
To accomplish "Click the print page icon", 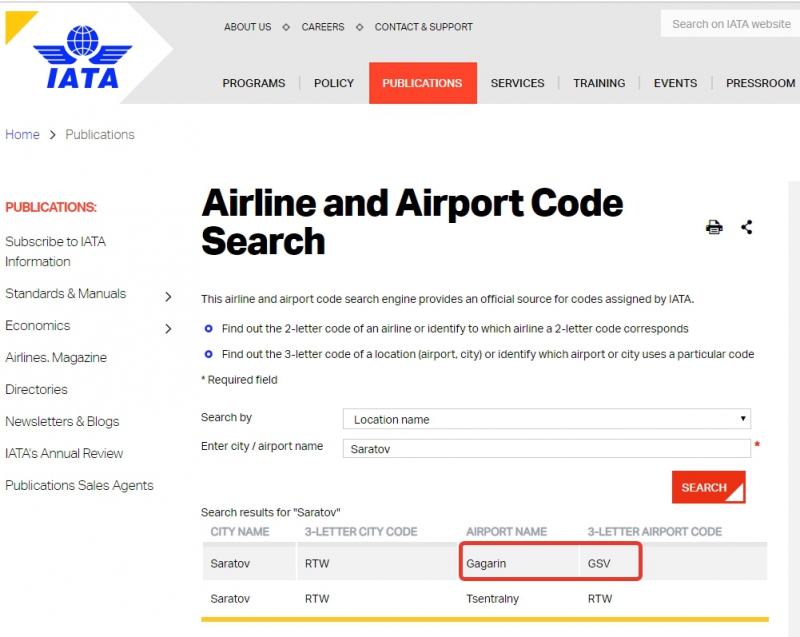I will point(714,227).
